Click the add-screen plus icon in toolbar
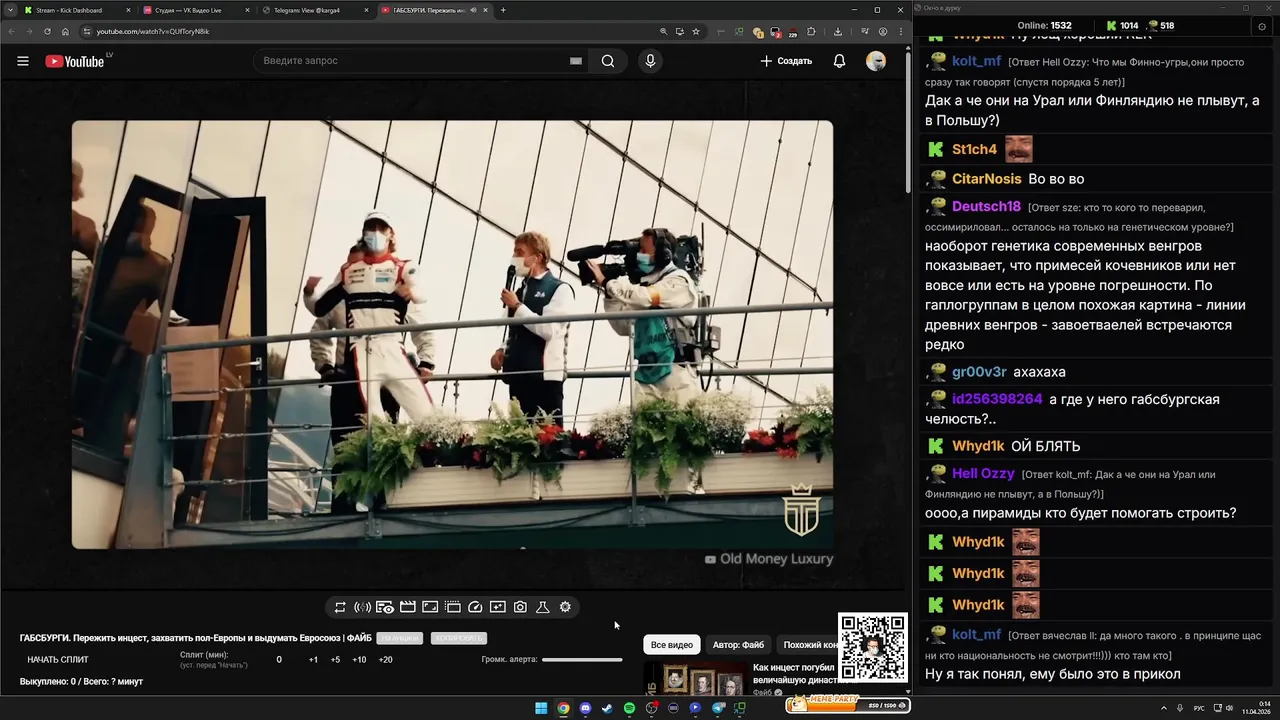 point(498,607)
